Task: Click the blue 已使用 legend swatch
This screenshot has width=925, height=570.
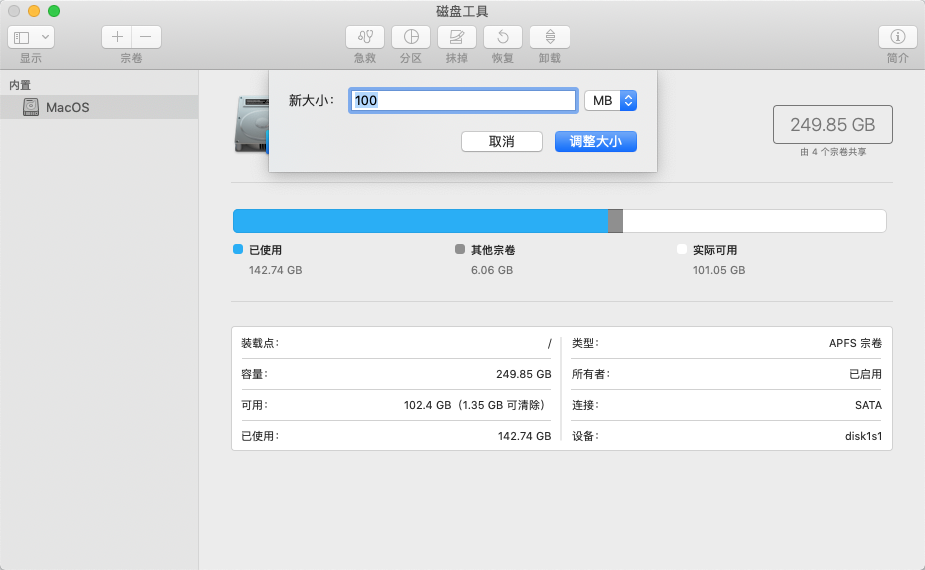Action: tap(238, 249)
